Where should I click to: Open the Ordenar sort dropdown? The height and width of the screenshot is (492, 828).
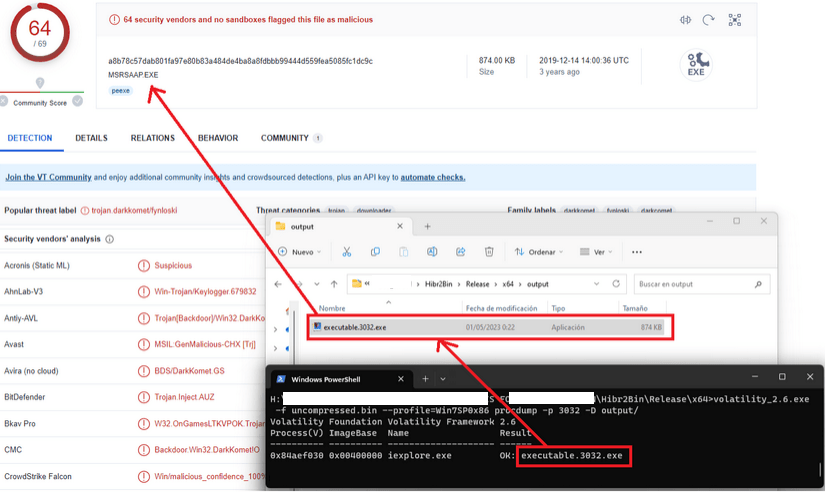click(539, 252)
